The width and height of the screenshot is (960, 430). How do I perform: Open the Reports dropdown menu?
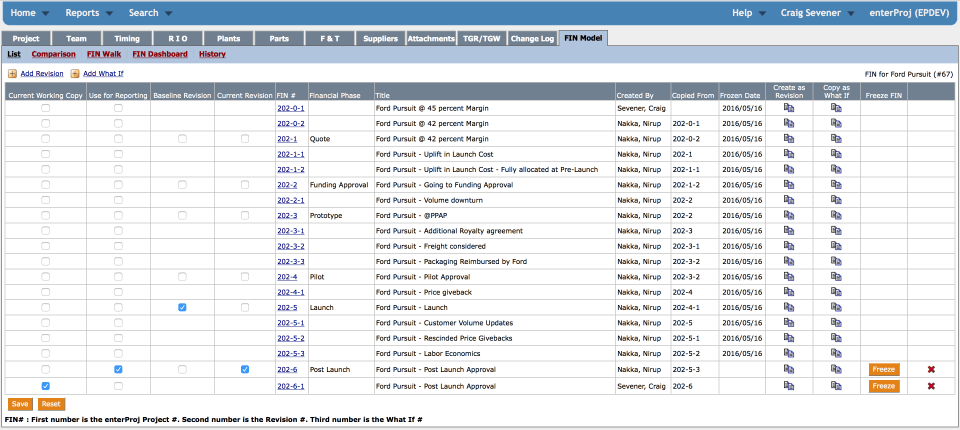pos(89,13)
